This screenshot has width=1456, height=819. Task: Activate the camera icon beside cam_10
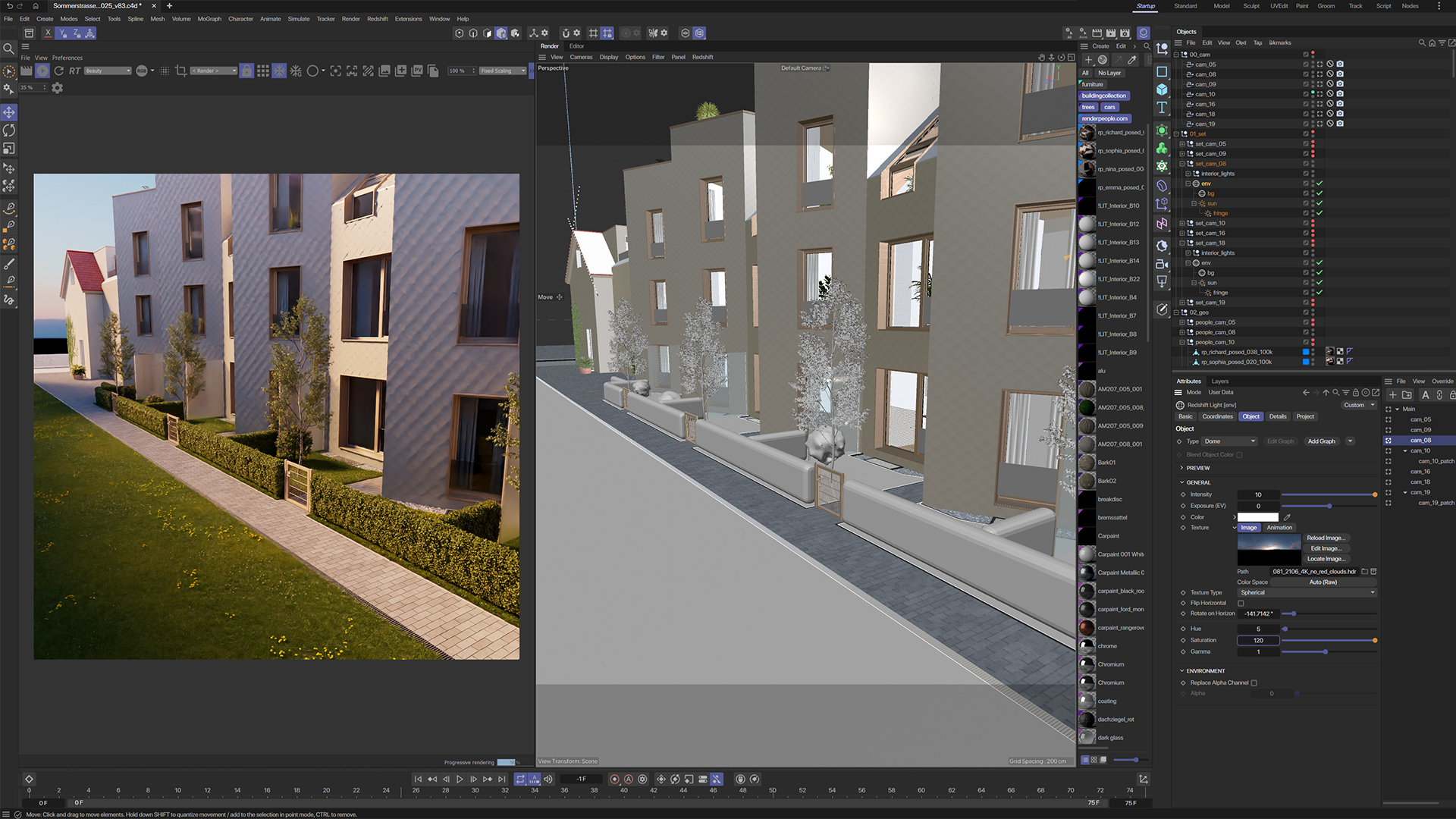(x=1340, y=94)
